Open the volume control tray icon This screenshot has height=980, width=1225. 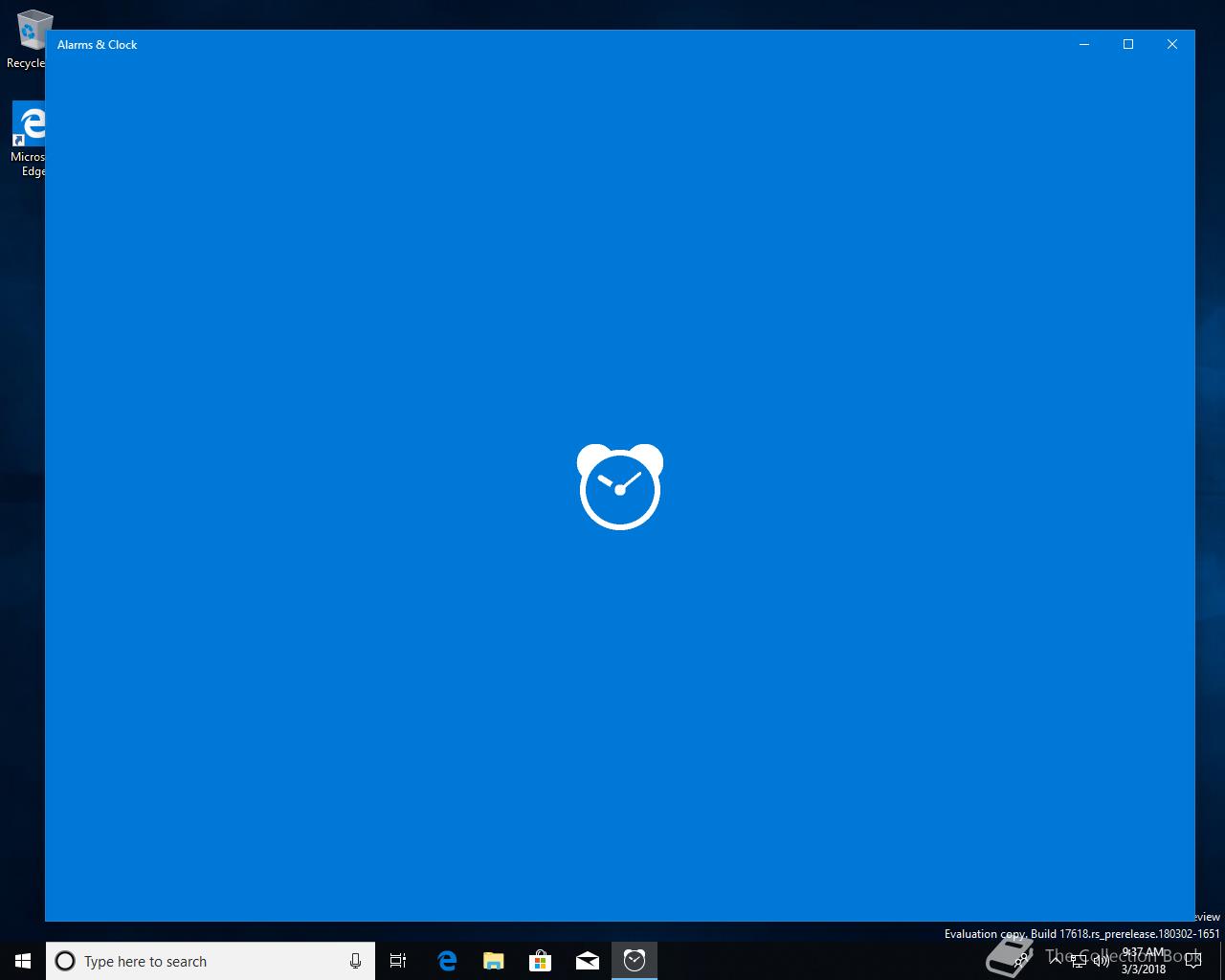(1102, 961)
